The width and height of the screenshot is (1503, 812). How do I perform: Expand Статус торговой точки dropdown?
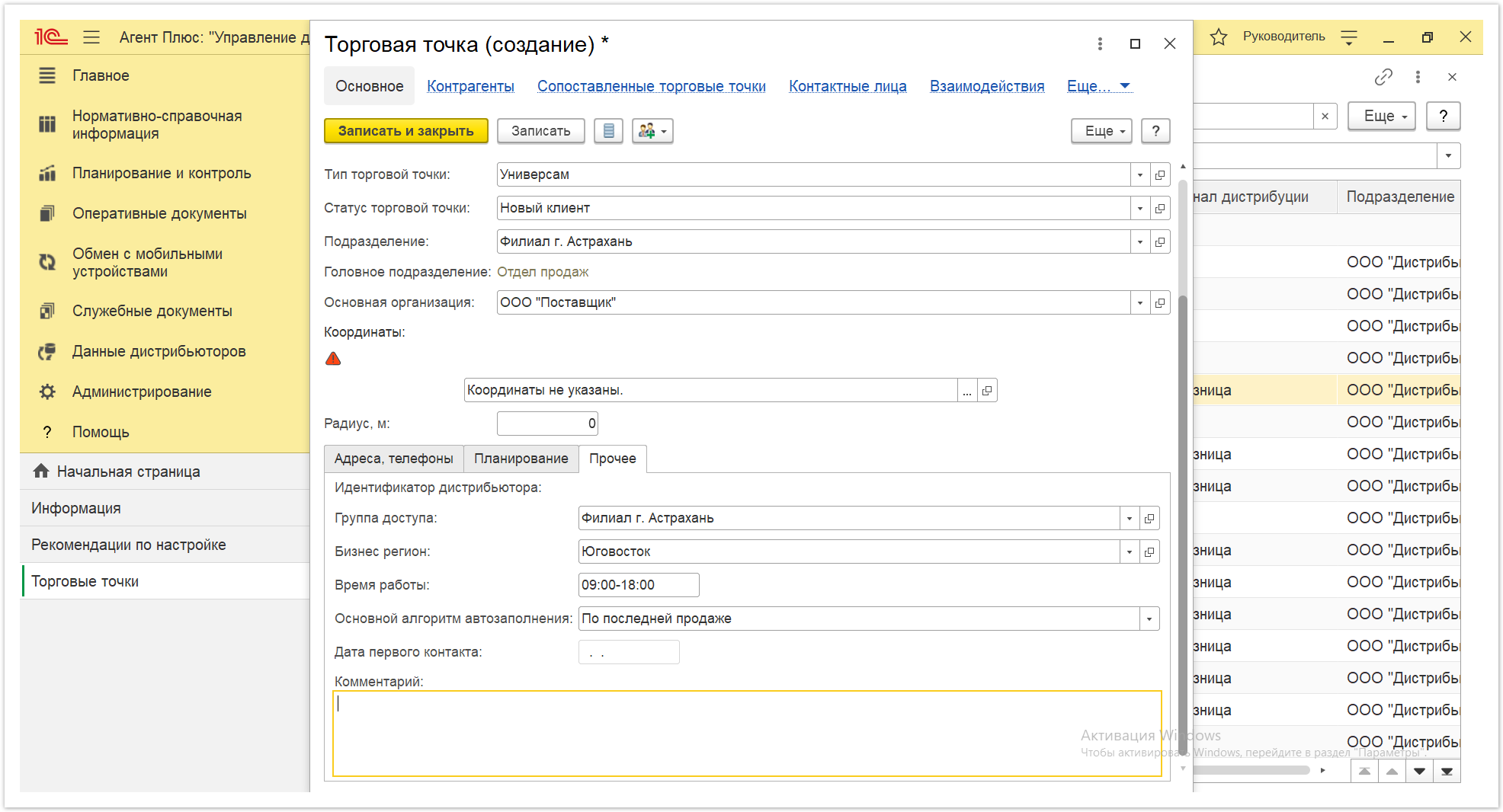(x=1140, y=208)
